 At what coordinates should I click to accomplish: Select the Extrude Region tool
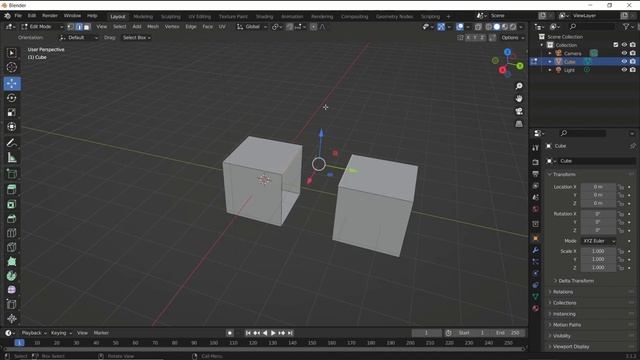click(11, 190)
